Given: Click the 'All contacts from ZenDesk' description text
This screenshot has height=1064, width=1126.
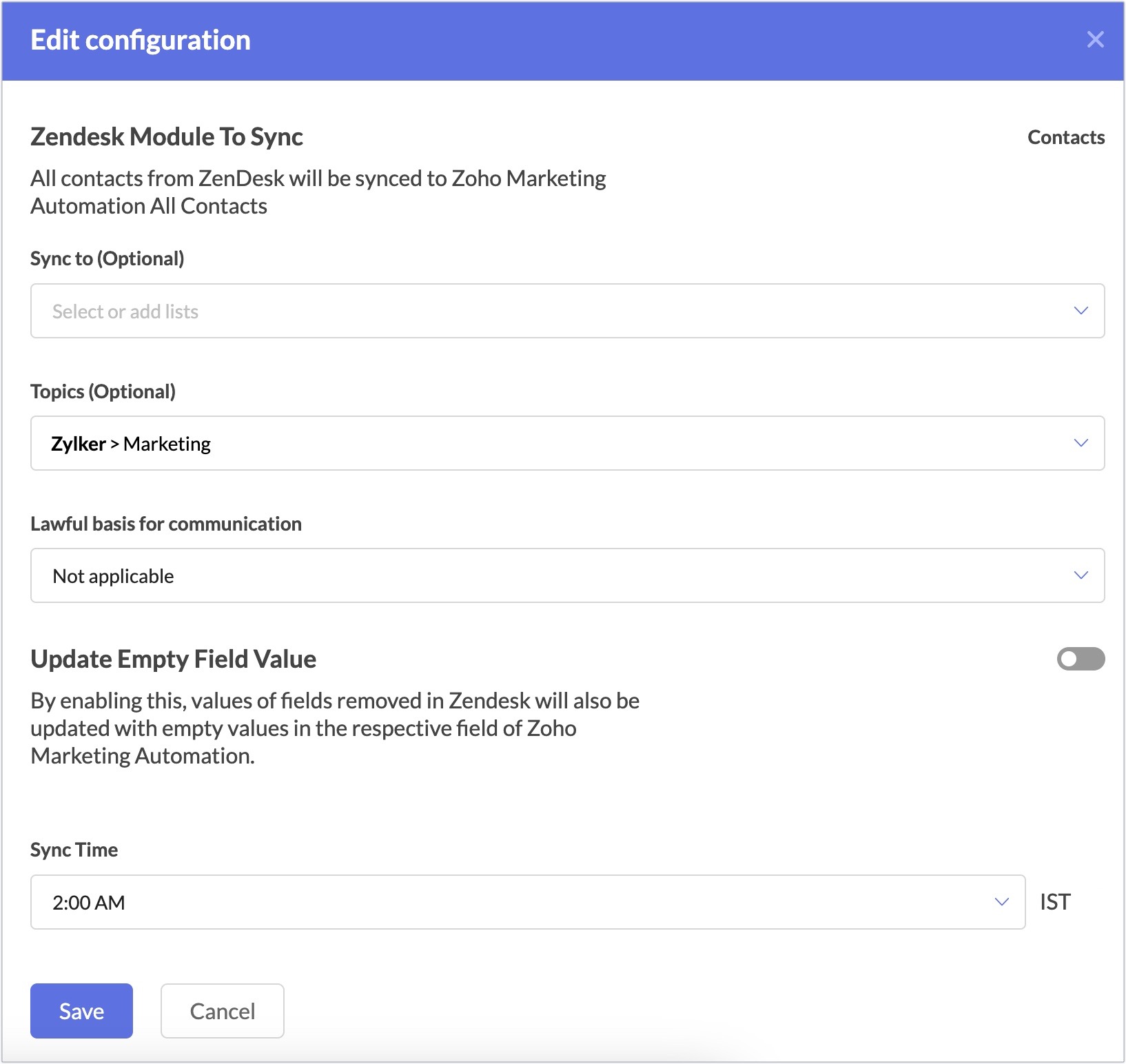Looking at the screenshot, I should pos(318,192).
